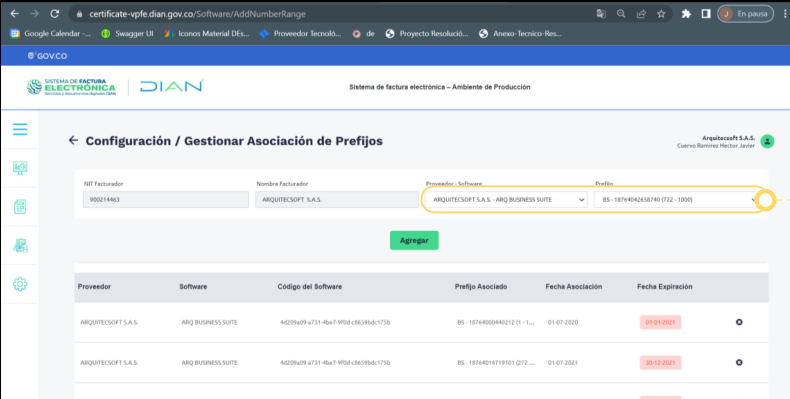The image size is (790, 399).
Task: Click ARQUITECSOFT S.A.S. in 01-01-2021 row
Action: tap(109, 322)
